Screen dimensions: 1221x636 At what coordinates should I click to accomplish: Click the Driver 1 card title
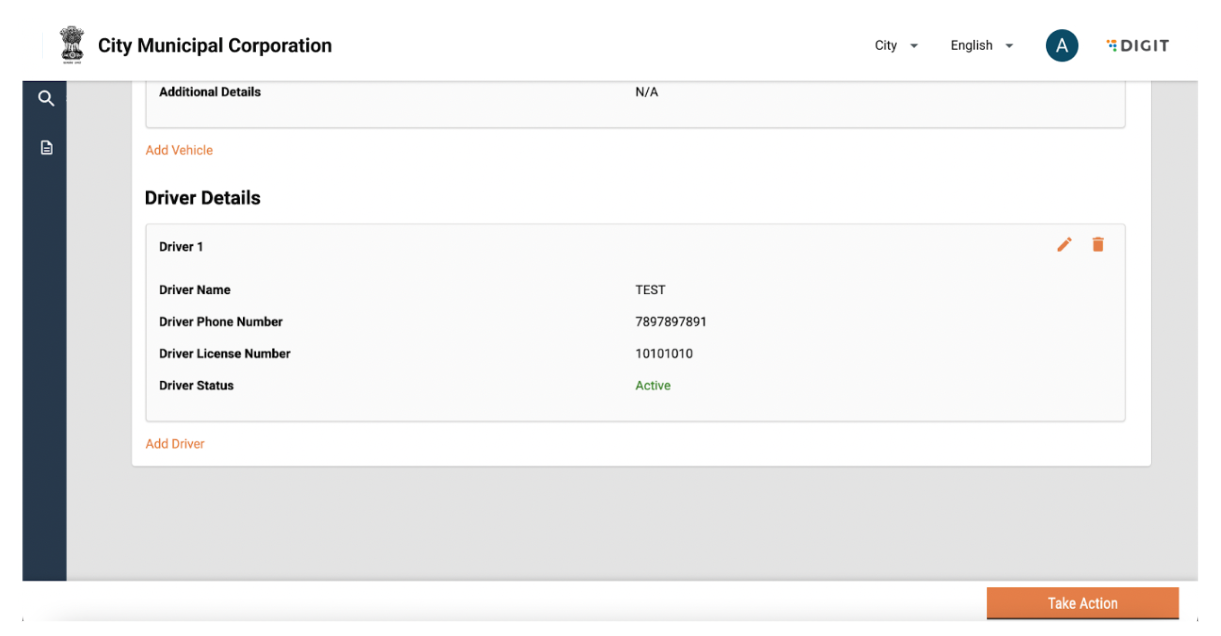tap(181, 247)
